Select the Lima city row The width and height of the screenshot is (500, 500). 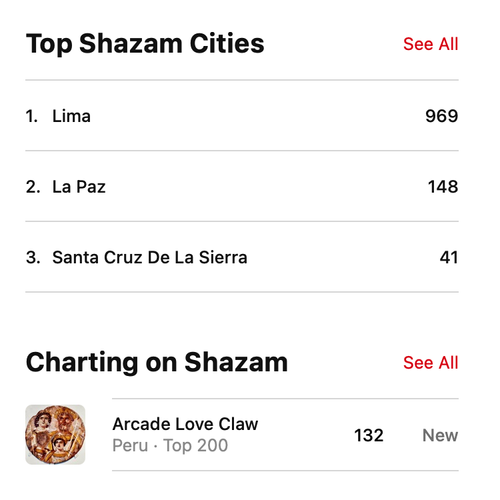pyautogui.click(x=242, y=116)
